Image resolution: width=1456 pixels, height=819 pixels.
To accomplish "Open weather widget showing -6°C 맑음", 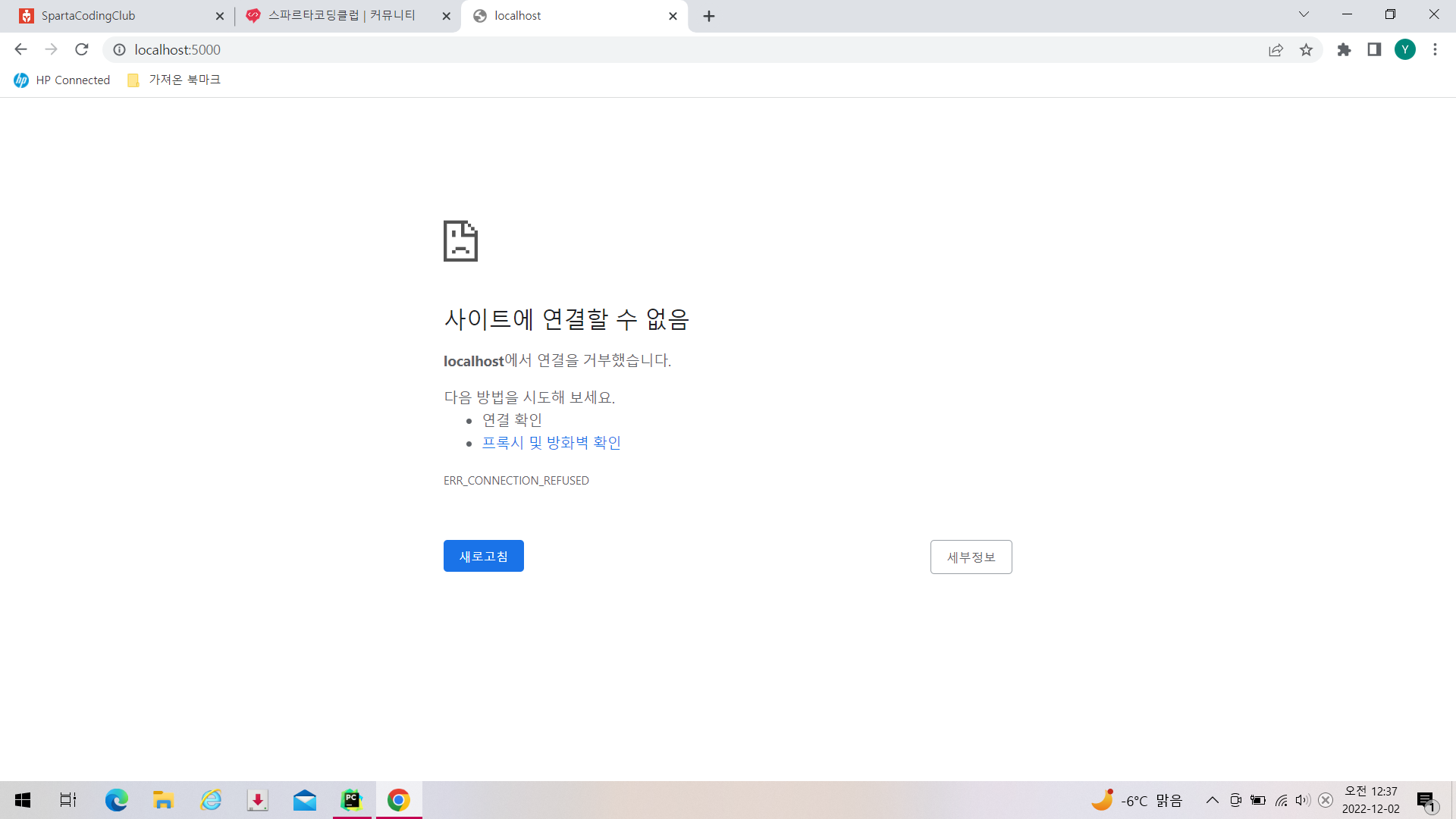I will point(1136,800).
